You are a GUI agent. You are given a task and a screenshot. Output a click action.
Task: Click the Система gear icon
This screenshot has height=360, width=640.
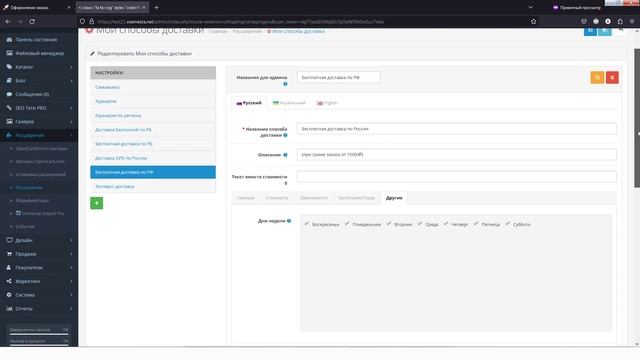(x=9, y=295)
